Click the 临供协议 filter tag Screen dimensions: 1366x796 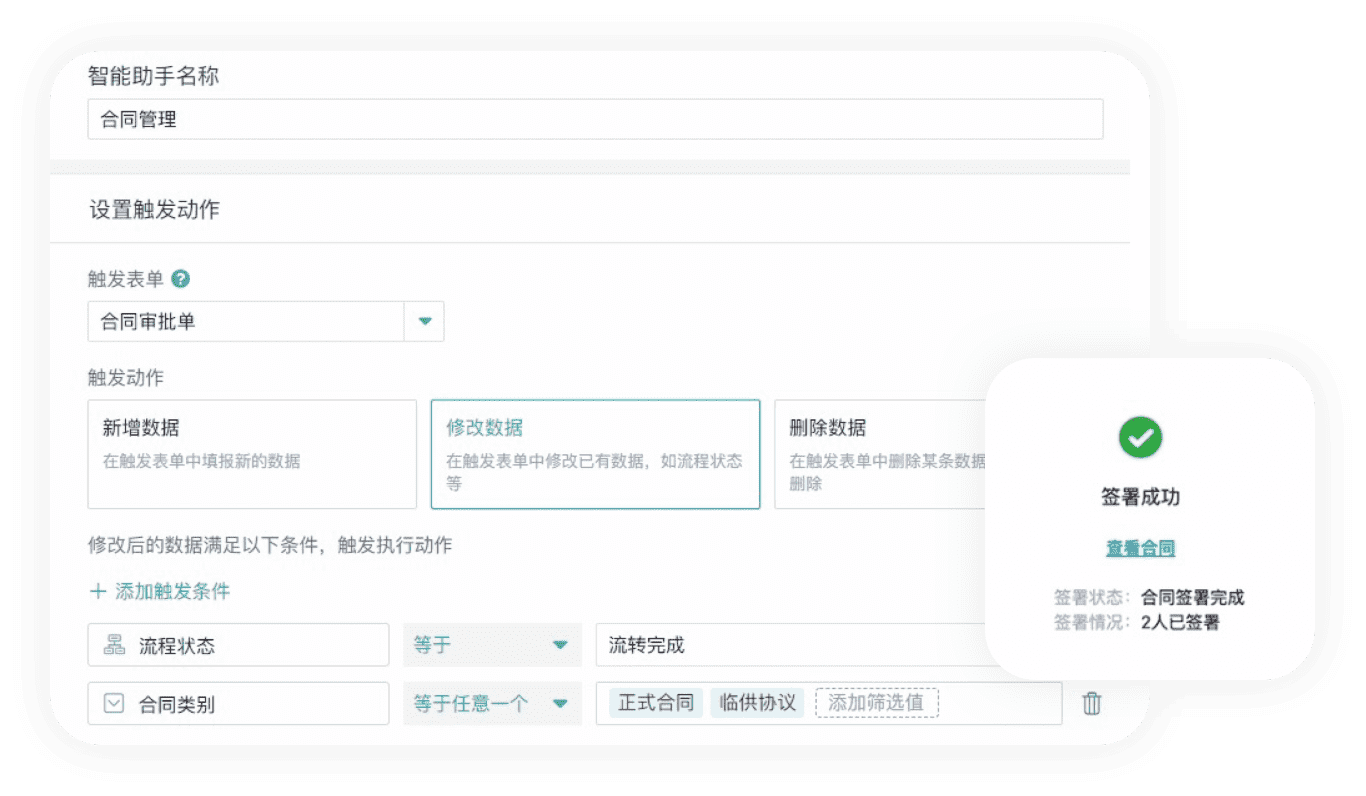(x=758, y=702)
